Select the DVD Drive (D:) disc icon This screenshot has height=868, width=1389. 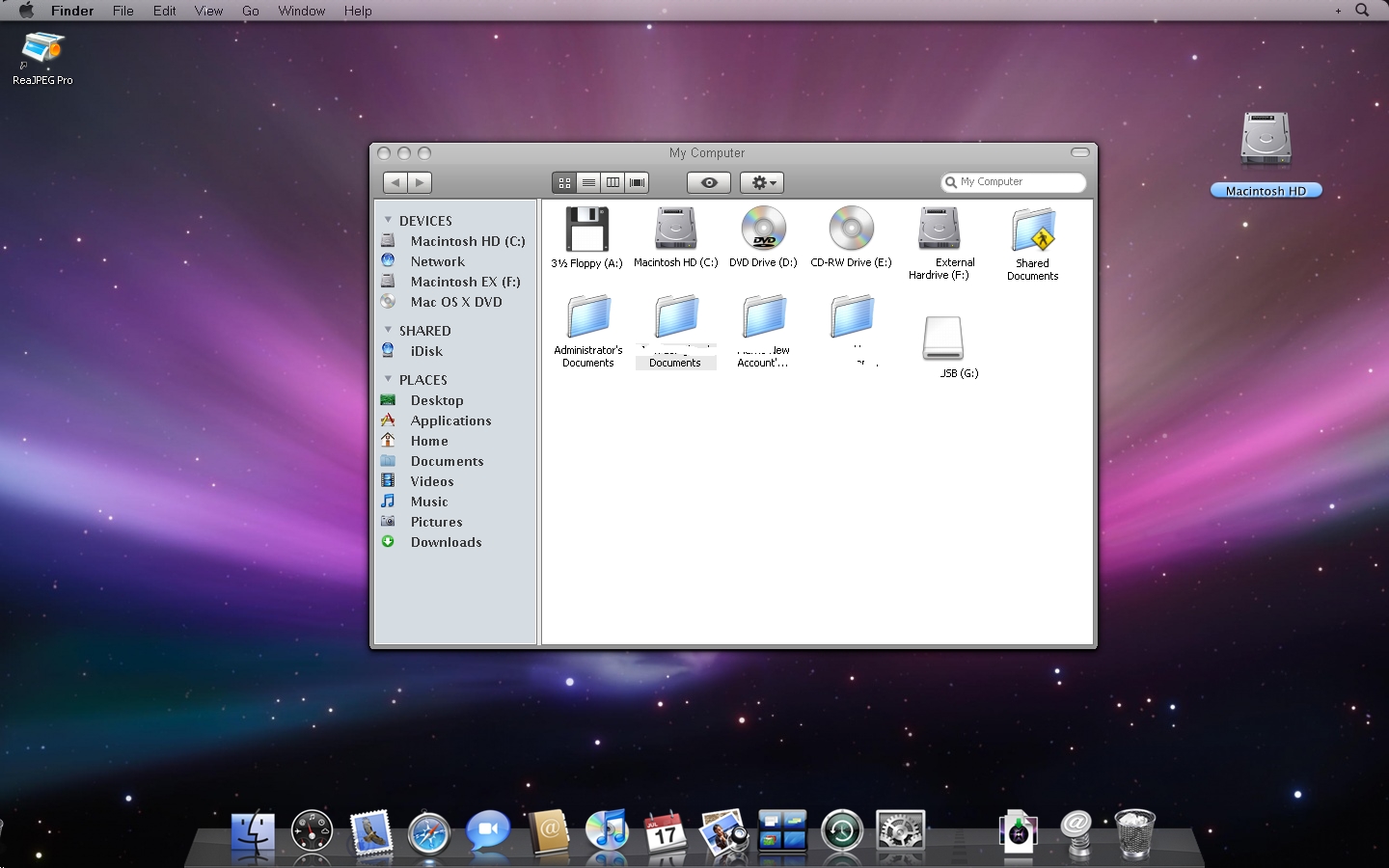pyautogui.click(x=763, y=229)
